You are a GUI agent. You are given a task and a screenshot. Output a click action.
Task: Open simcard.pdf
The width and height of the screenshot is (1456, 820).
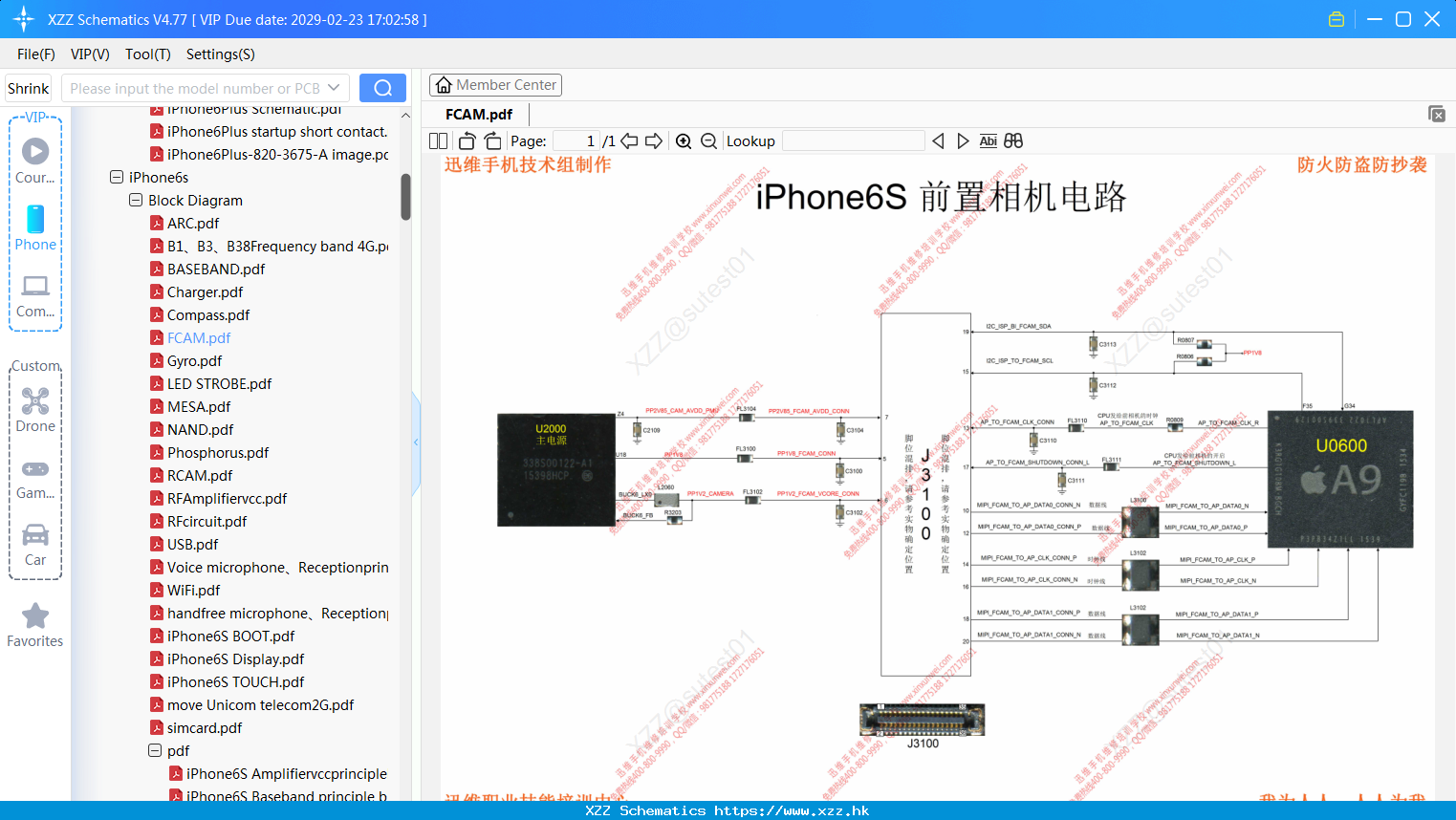point(205,727)
